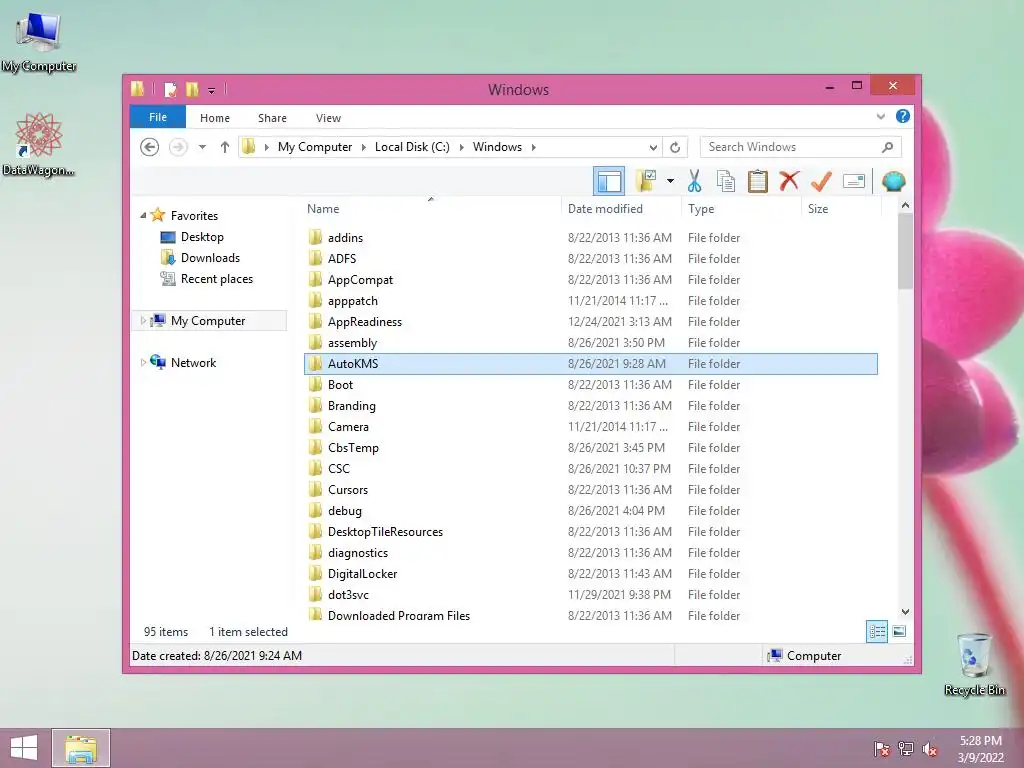
Task: Sort by the Date modified column header
Action: coord(620,208)
